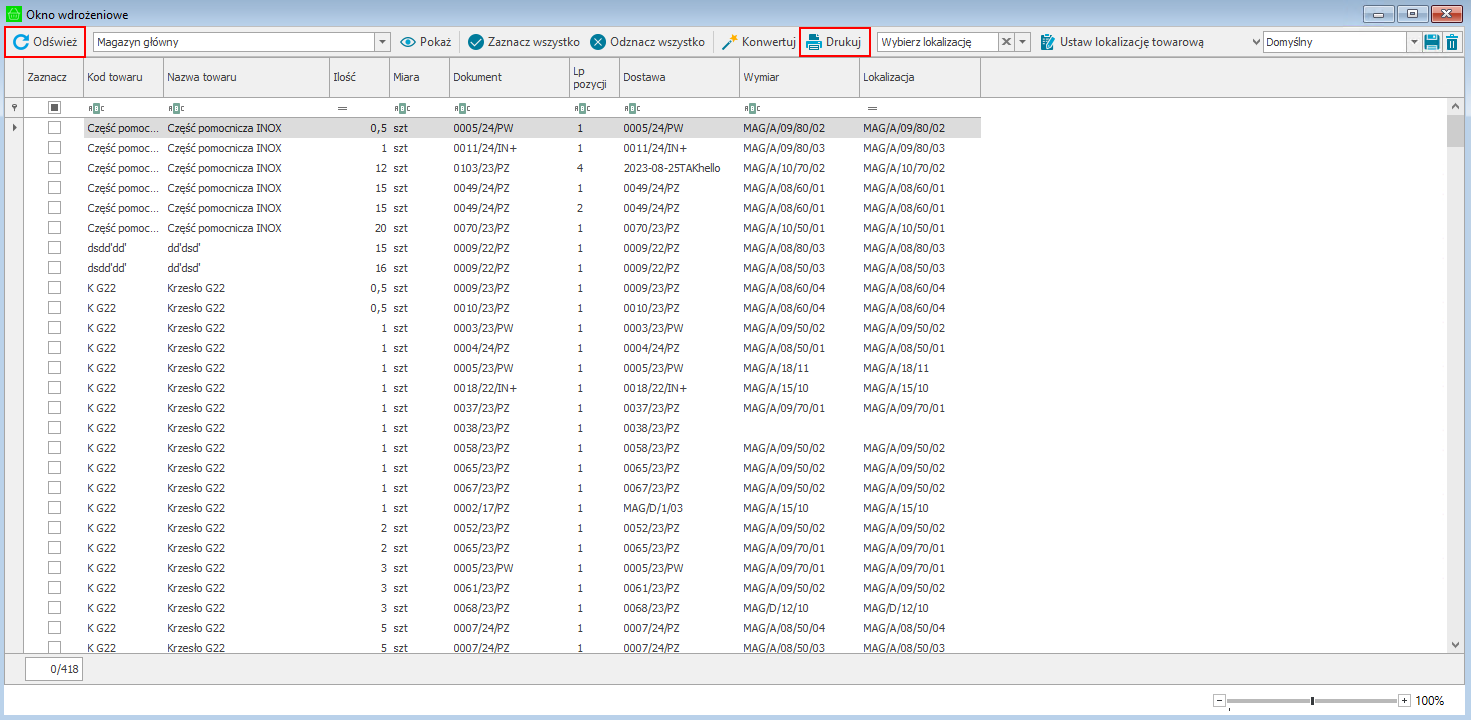The width and height of the screenshot is (1471, 720).
Task: Click the scrollbar up arrow
Action: click(x=1456, y=105)
